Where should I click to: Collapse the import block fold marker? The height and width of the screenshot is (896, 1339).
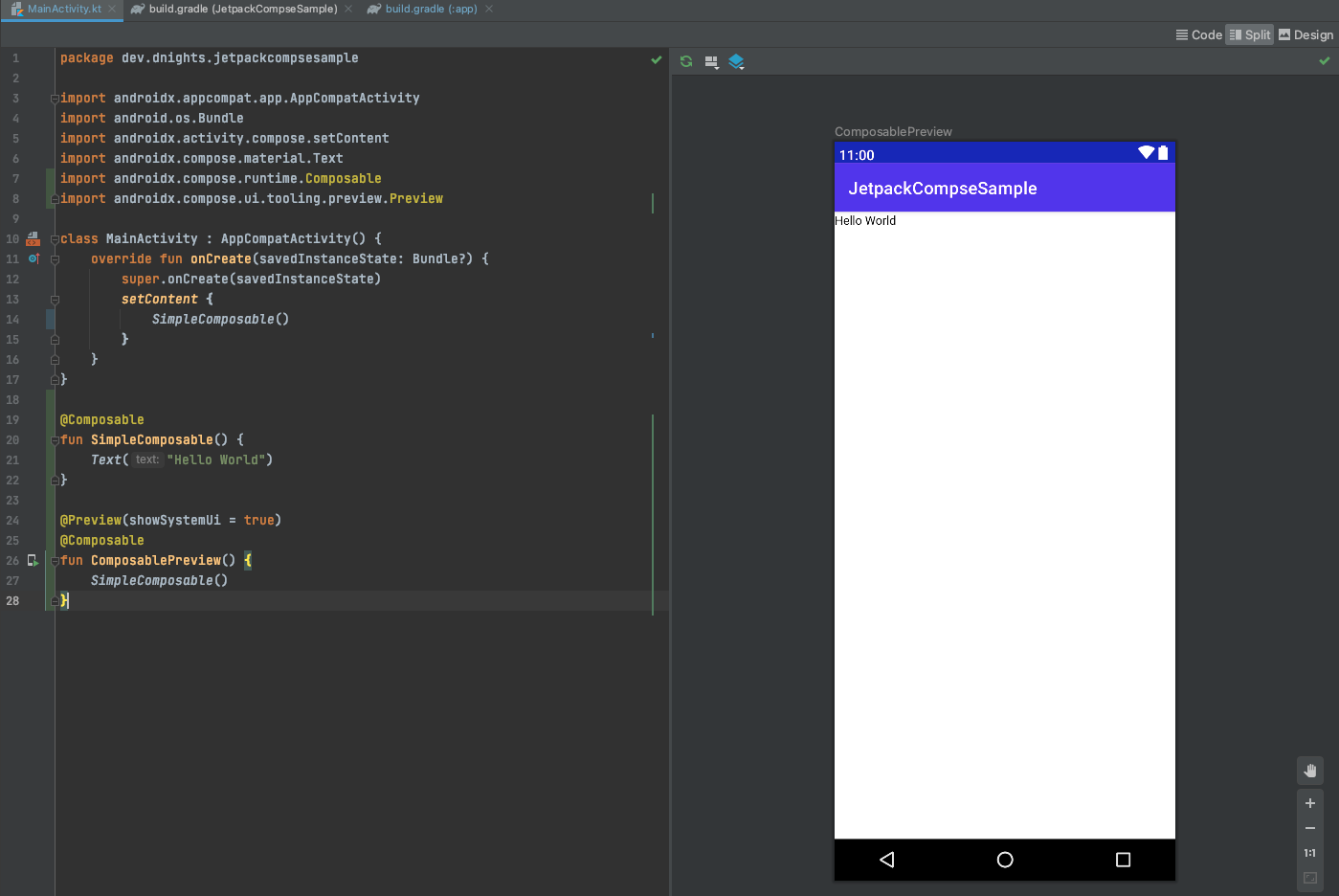[55, 99]
